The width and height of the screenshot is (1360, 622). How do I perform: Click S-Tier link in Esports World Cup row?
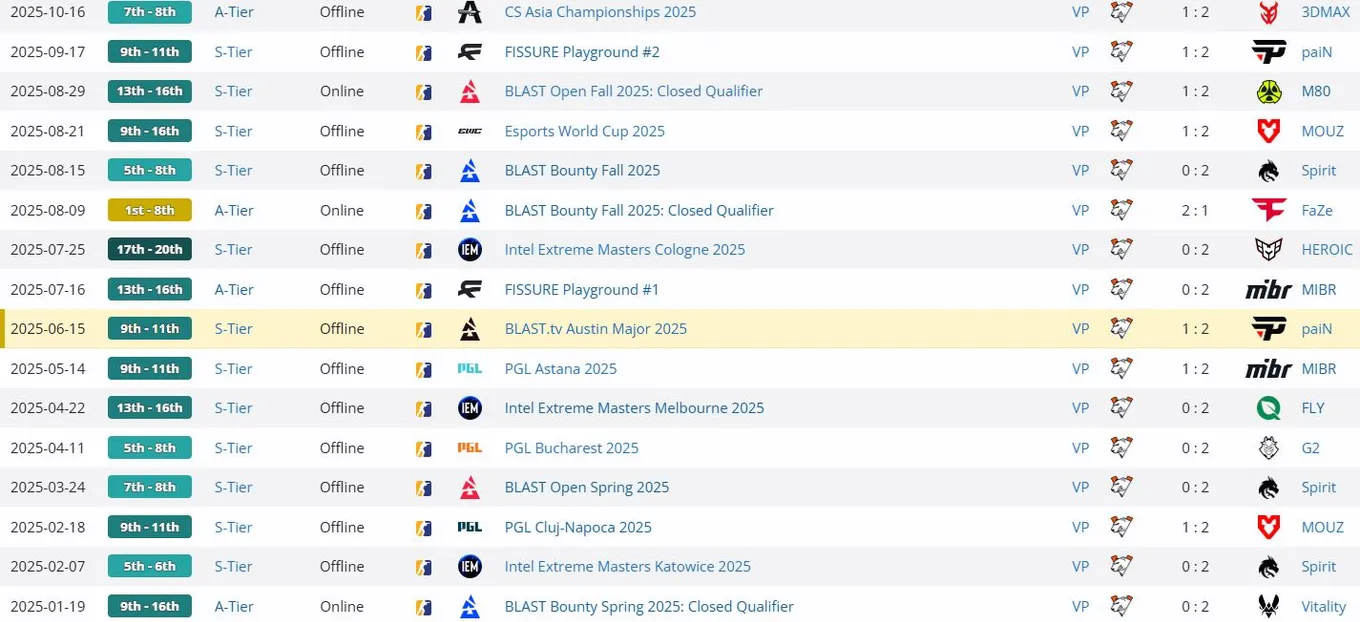(x=233, y=131)
